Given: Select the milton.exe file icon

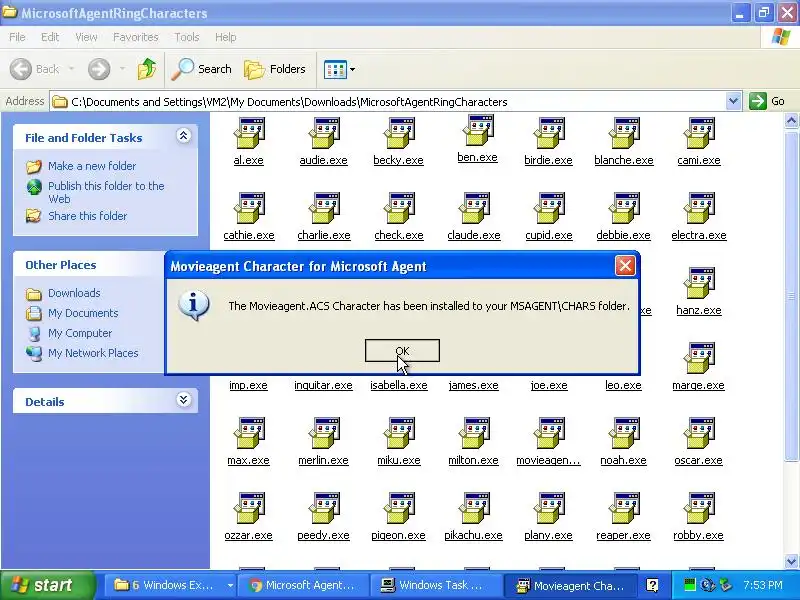Looking at the screenshot, I should (474, 434).
